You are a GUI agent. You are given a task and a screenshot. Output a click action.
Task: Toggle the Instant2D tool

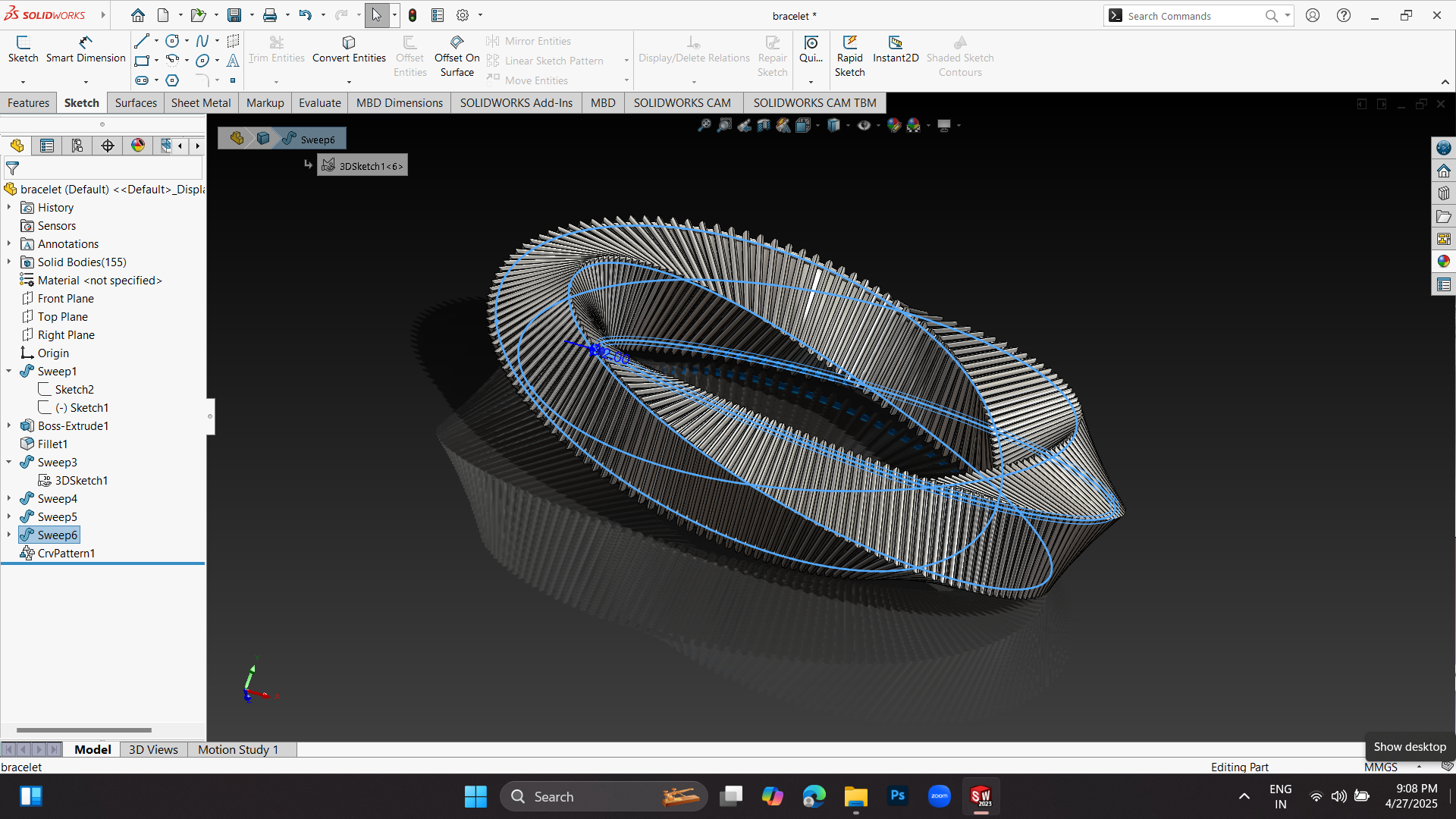896,49
